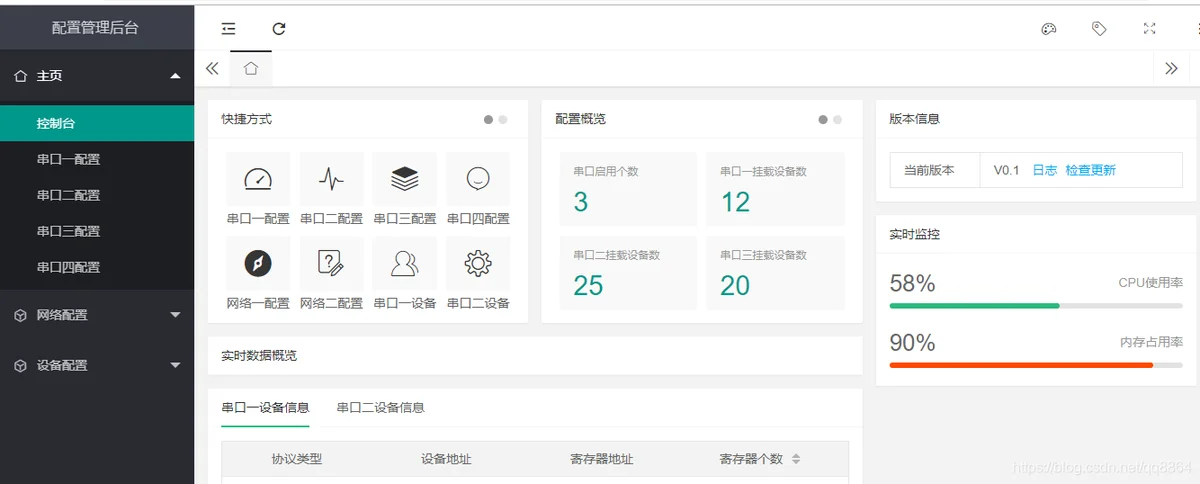Click the CPU使用率 green progress bar
This screenshot has height=484, width=1200.
[x=1036, y=306]
